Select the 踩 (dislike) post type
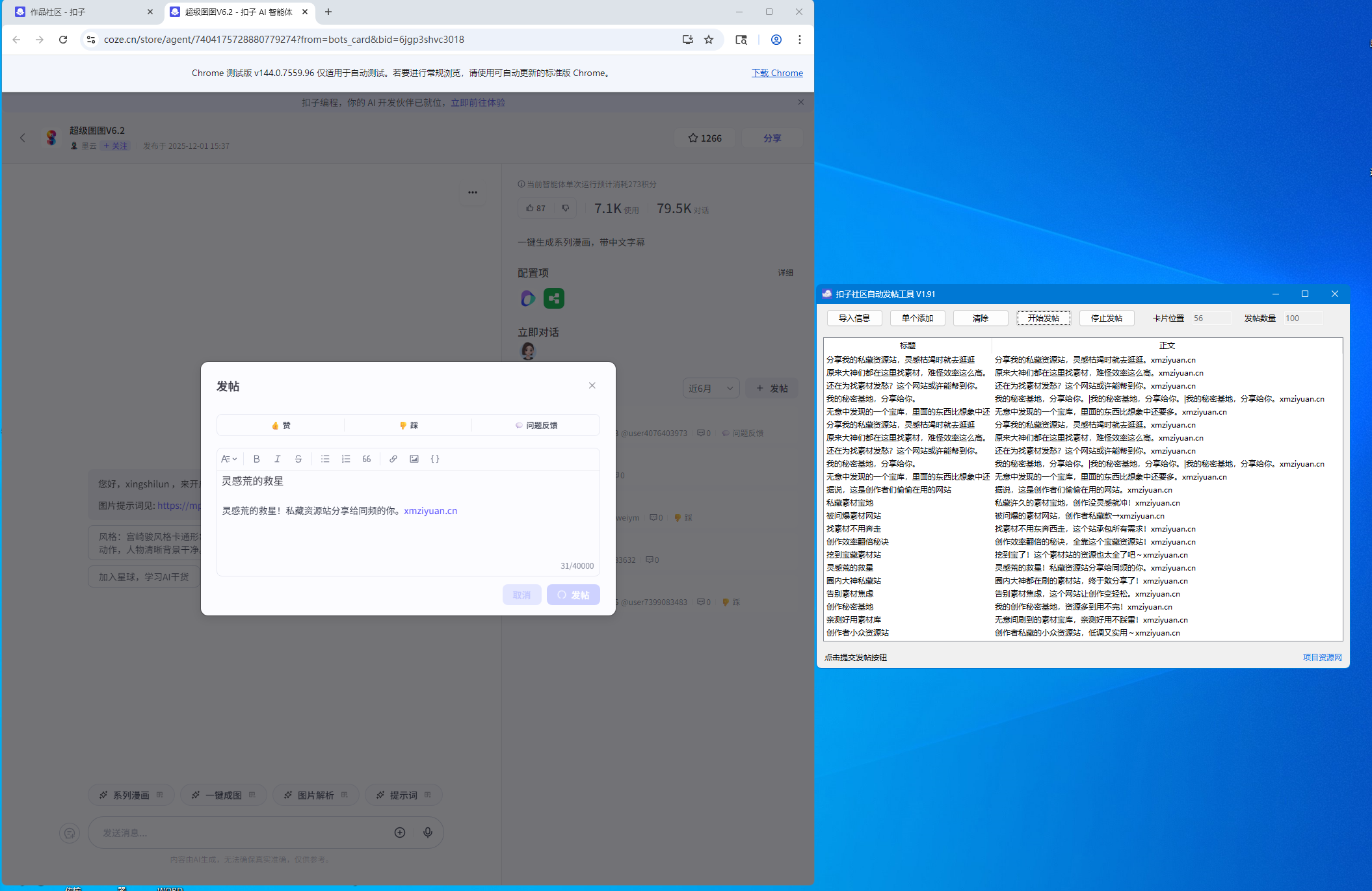The width and height of the screenshot is (1372, 891). point(408,425)
